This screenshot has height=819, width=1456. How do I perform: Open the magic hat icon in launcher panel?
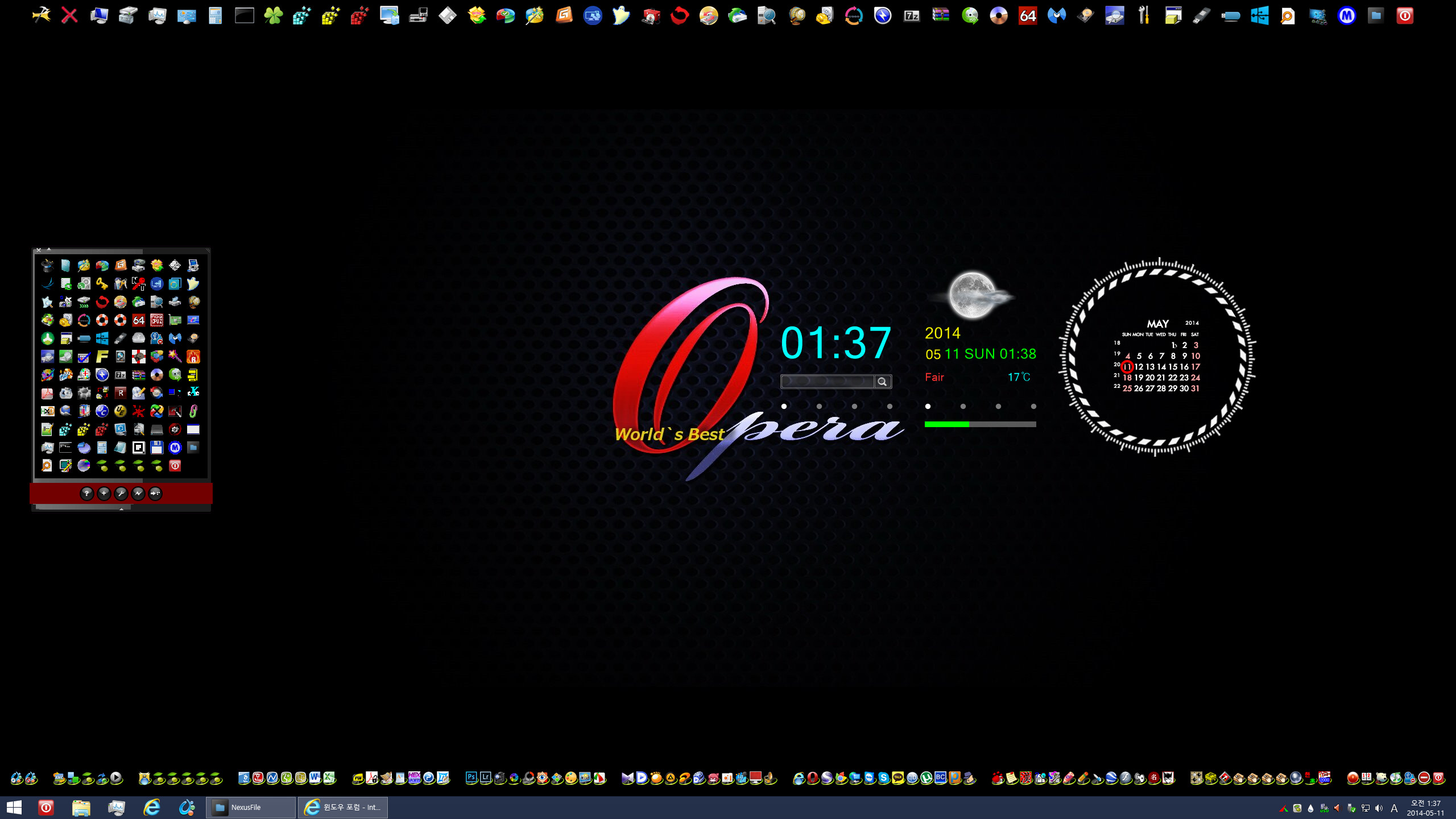[47, 265]
